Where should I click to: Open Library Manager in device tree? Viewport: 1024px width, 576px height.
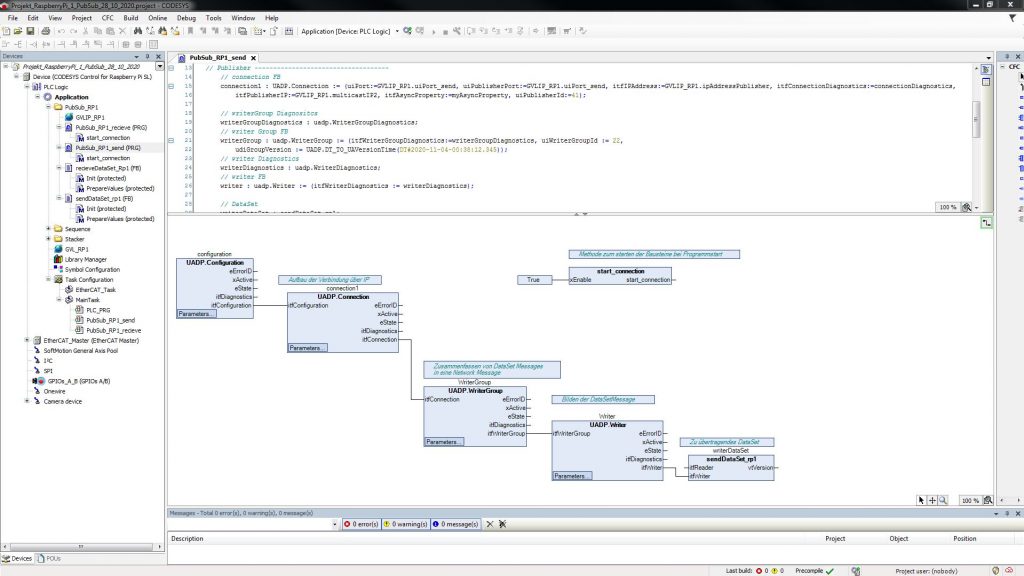(x=85, y=259)
